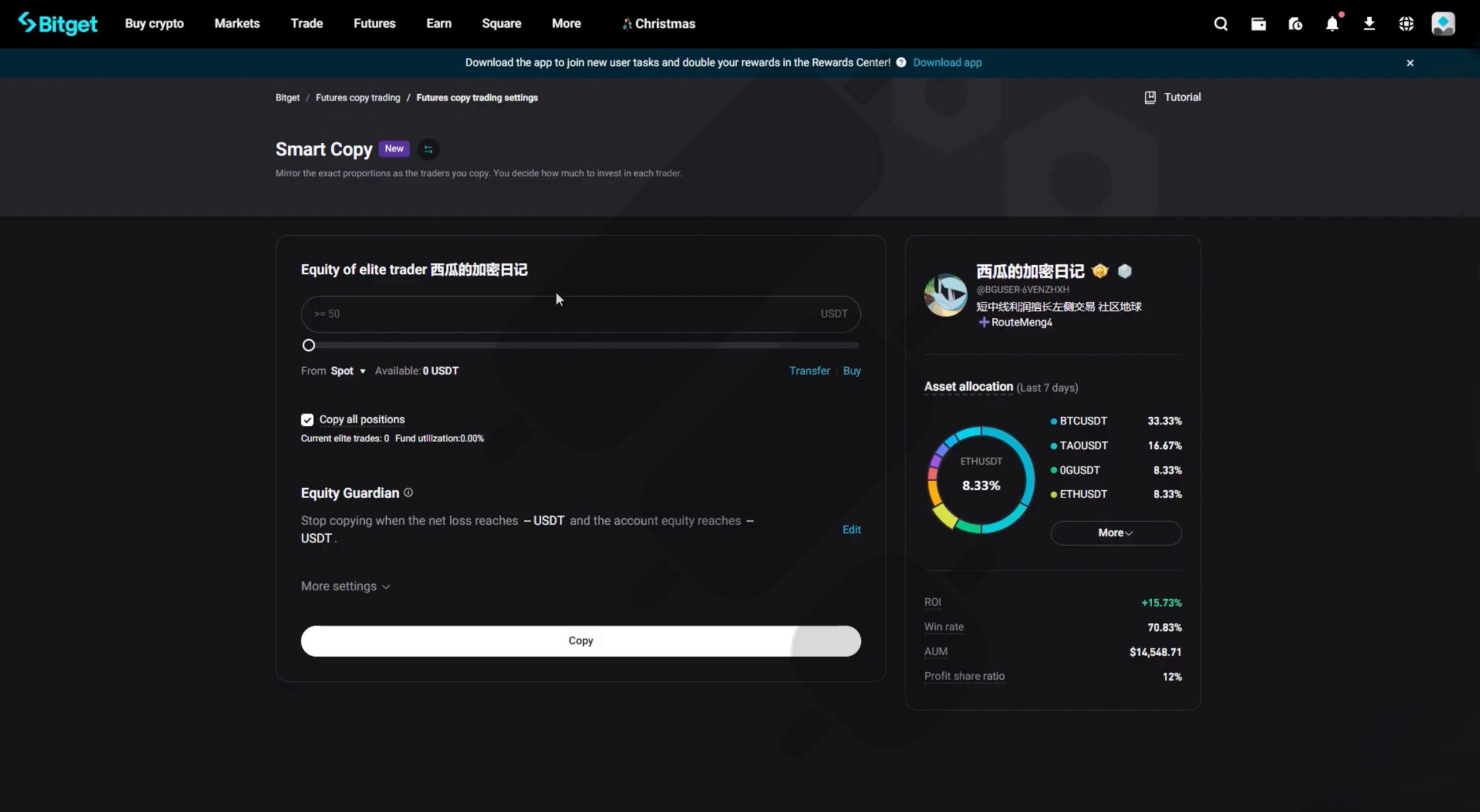Expand the More button under asset allocation
This screenshot has height=812, width=1480.
click(x=1115, y=532)
